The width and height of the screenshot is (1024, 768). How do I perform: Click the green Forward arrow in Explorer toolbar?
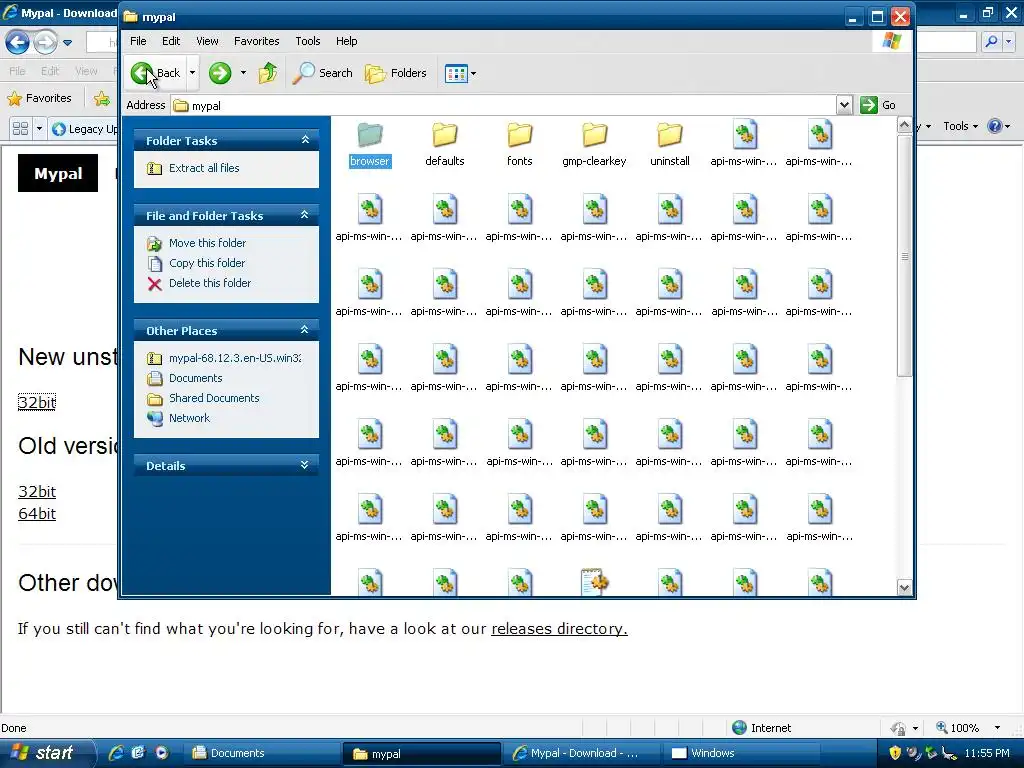[220, 73]
